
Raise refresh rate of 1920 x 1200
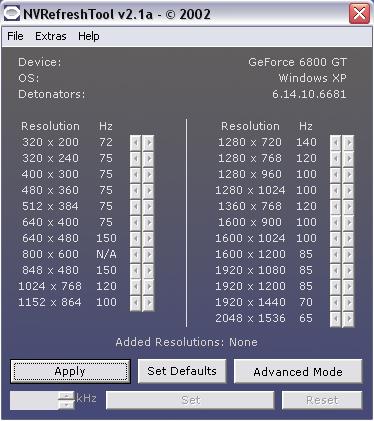pos(348,287)
